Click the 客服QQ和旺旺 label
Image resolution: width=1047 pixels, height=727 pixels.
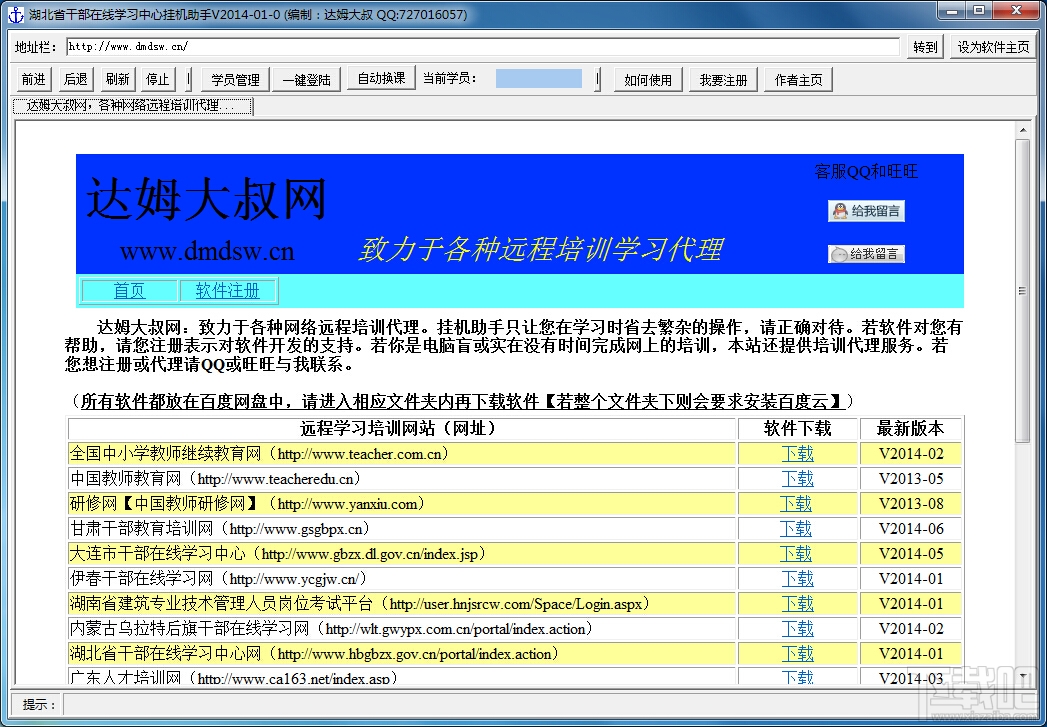[866, 172]
